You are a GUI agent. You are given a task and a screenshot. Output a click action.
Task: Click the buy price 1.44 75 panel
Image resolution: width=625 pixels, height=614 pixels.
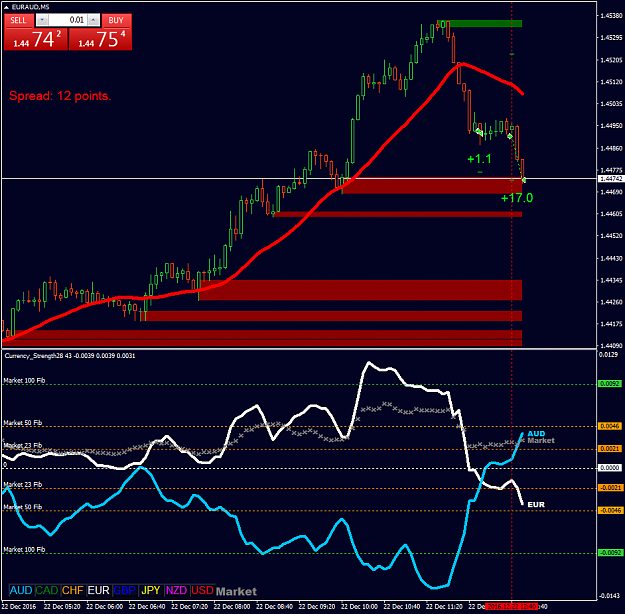click(100, 39)
